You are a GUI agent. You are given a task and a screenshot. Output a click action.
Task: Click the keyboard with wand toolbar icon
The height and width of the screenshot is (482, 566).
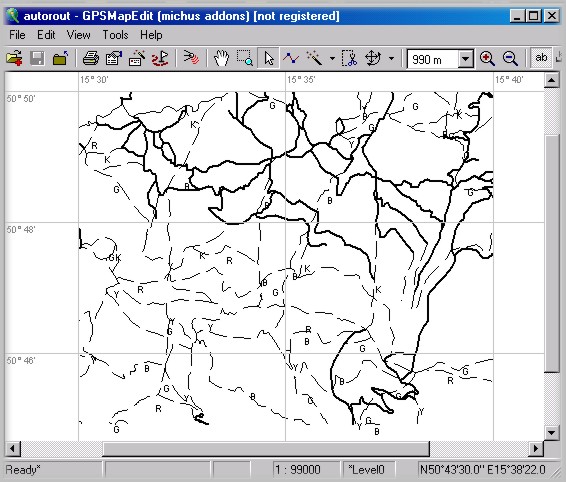137,58
